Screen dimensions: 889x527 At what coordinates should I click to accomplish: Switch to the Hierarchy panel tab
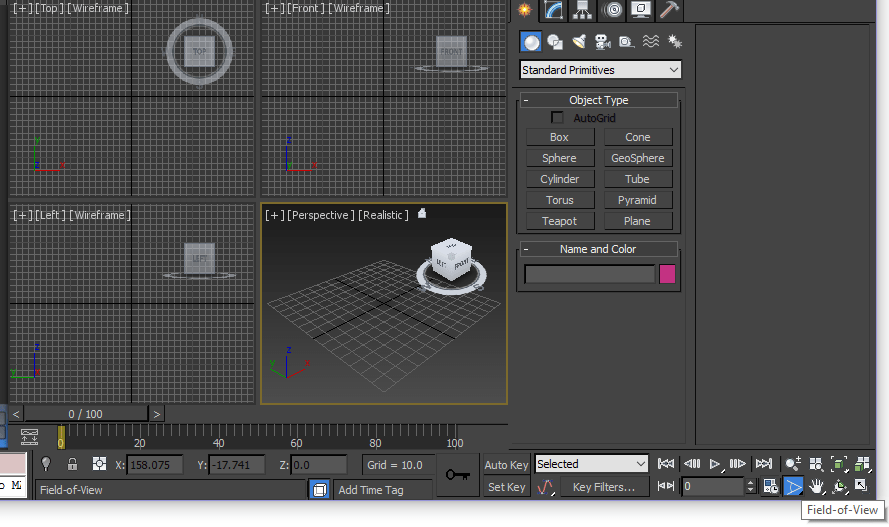coord(583,11)
